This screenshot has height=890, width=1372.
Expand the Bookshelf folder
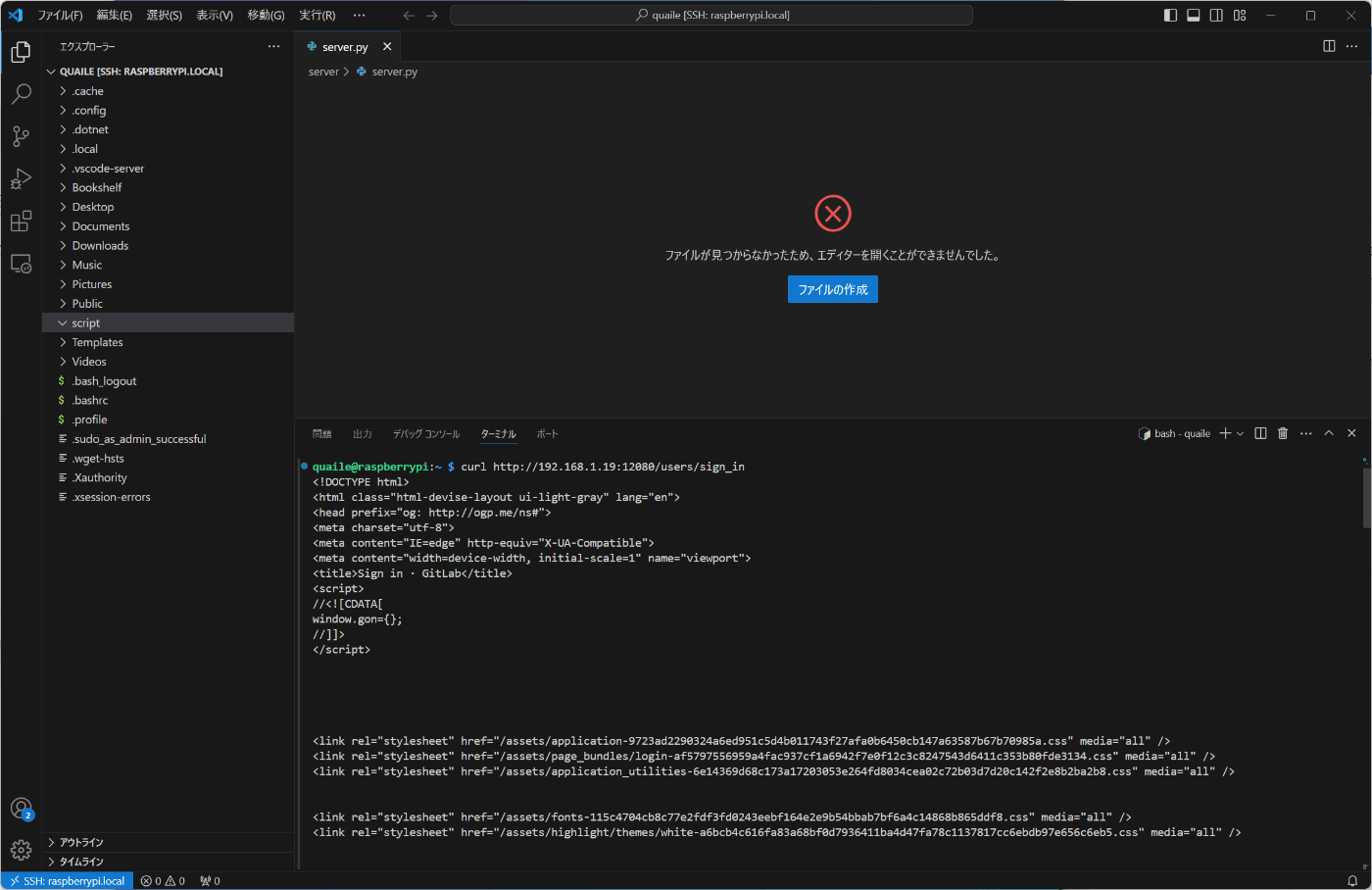(x=169, y=187)
